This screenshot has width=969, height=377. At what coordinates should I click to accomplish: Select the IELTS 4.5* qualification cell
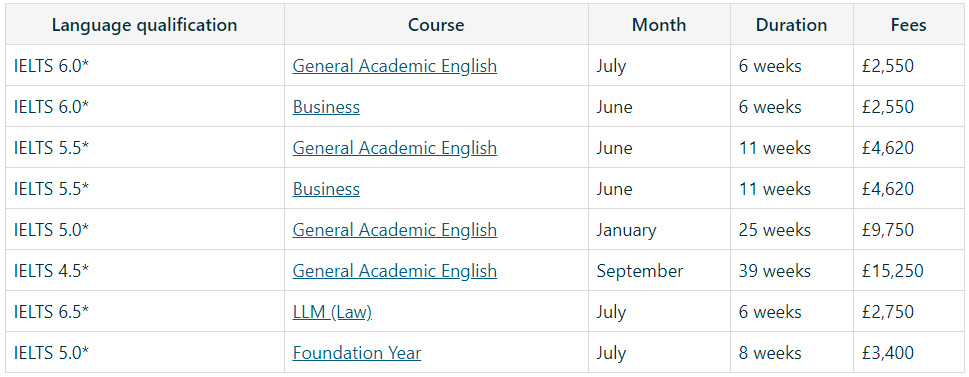click(145, 271)
